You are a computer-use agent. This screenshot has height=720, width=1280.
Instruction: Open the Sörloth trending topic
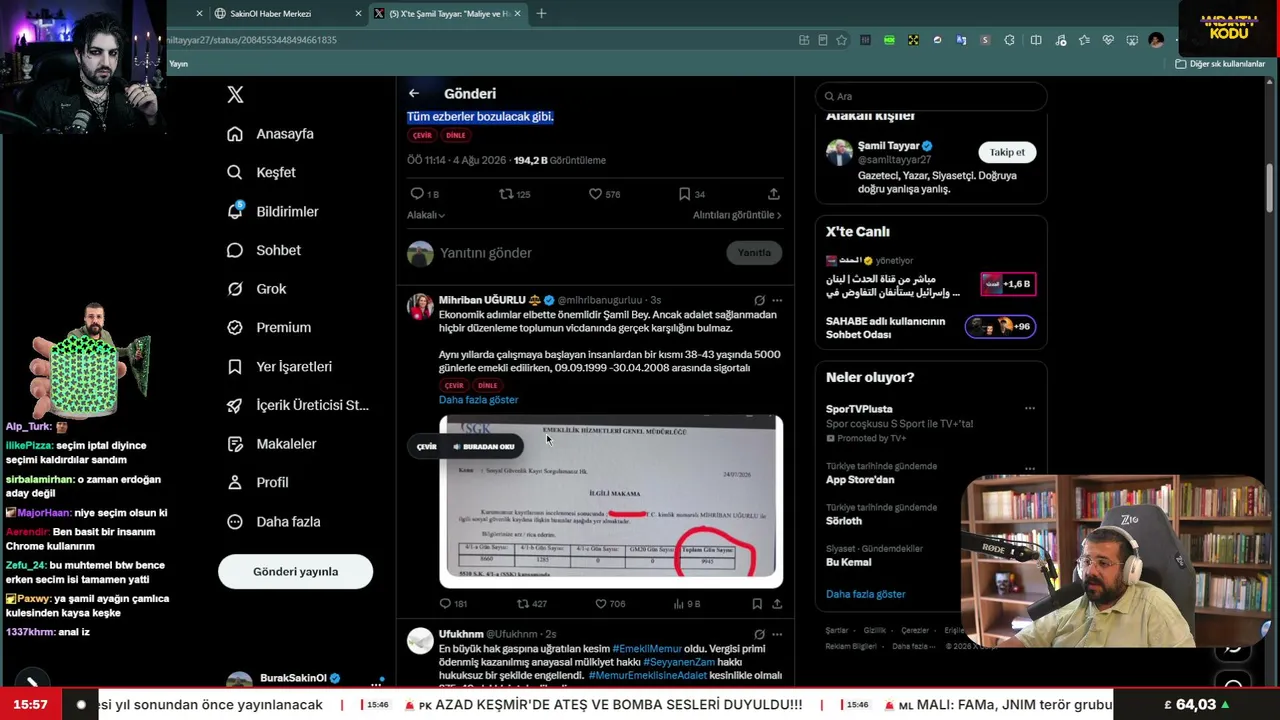[844, 521]
